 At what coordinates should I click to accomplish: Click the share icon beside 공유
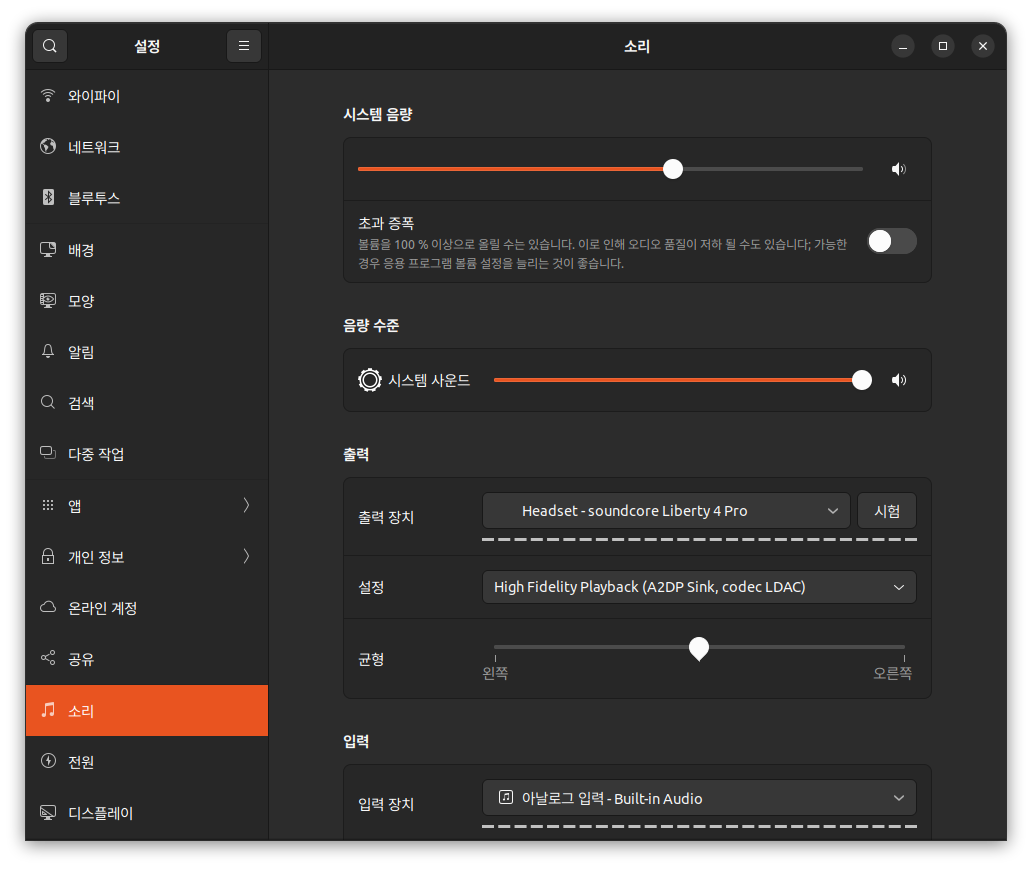[48, 658]
